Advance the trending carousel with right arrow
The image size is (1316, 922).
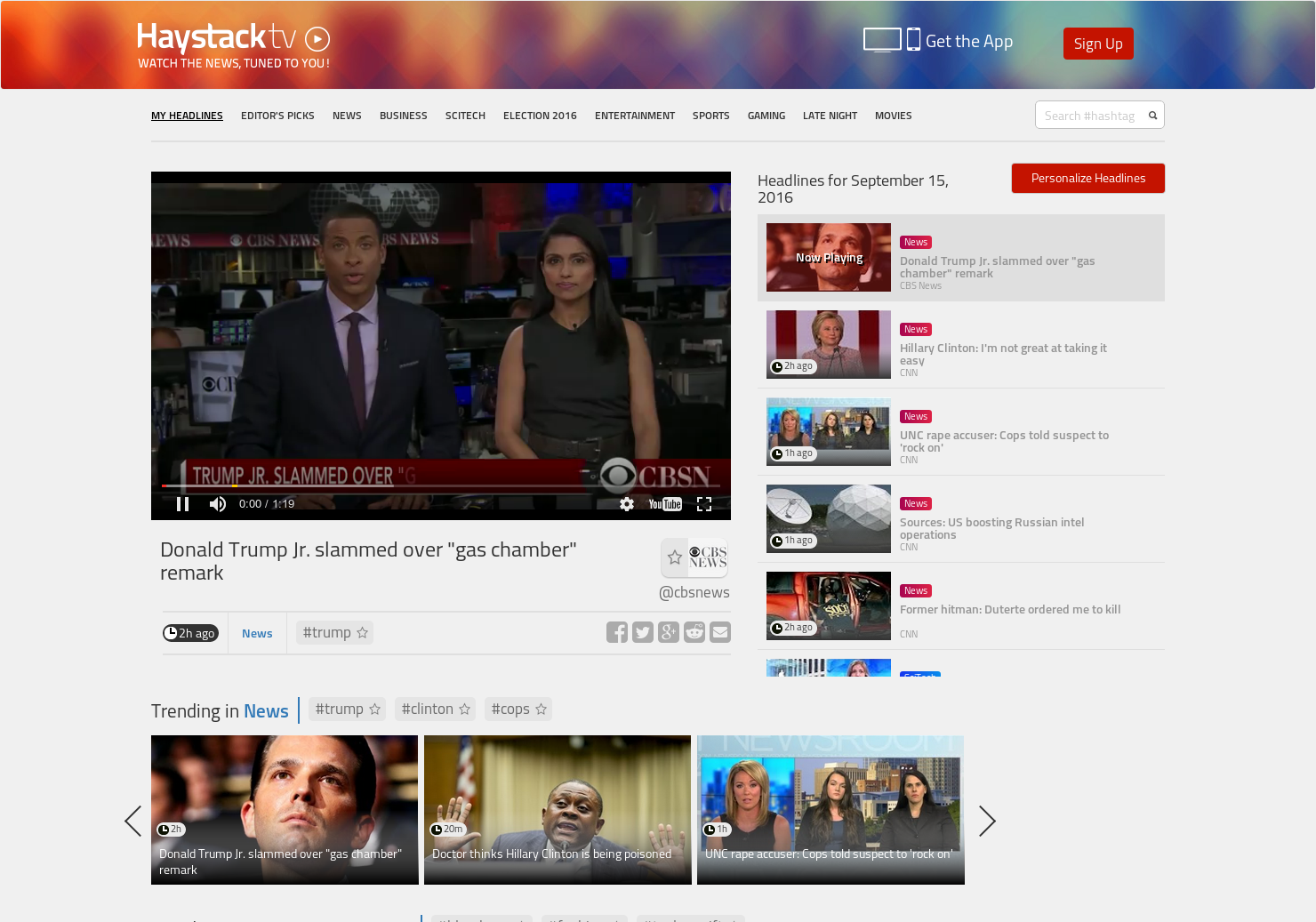tap(987, 821)
